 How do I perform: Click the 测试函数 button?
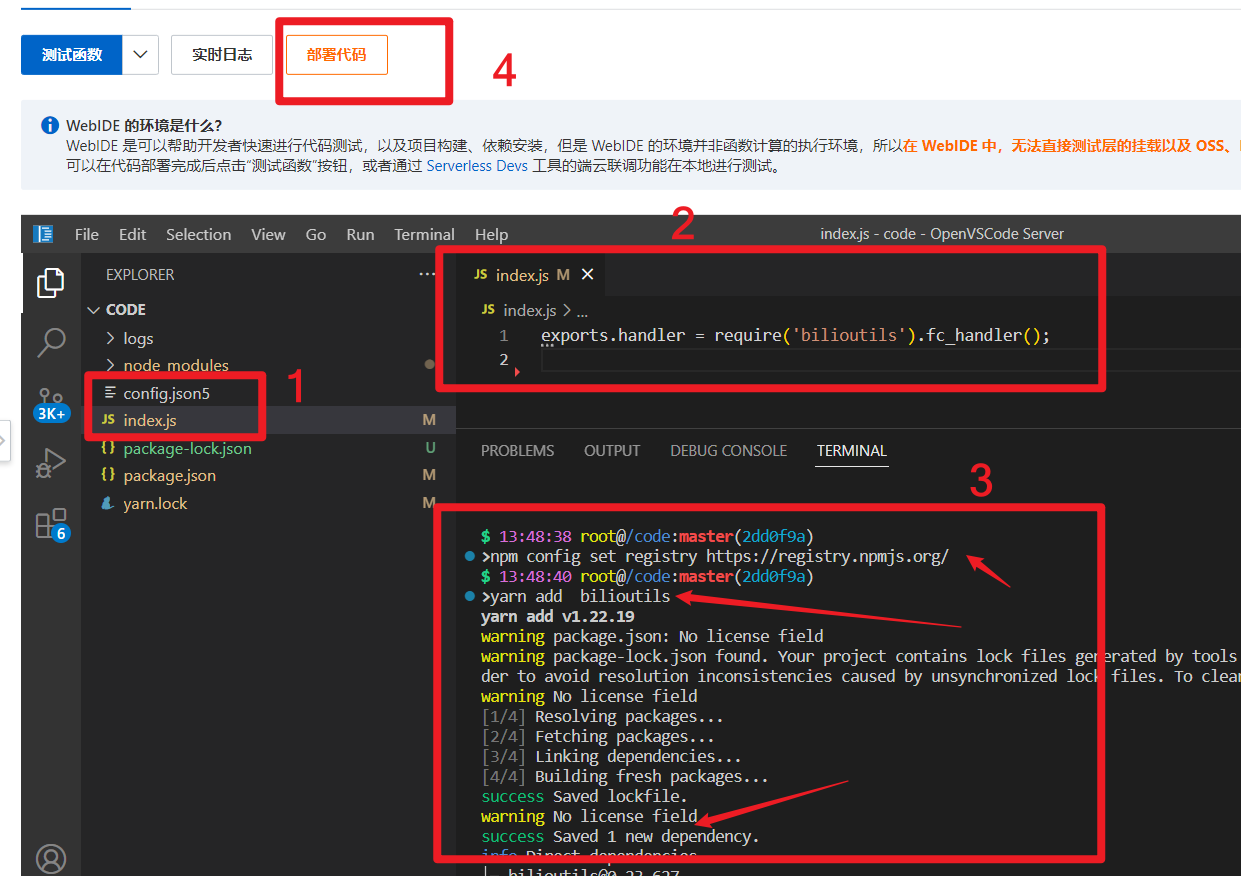coord(72,55)
